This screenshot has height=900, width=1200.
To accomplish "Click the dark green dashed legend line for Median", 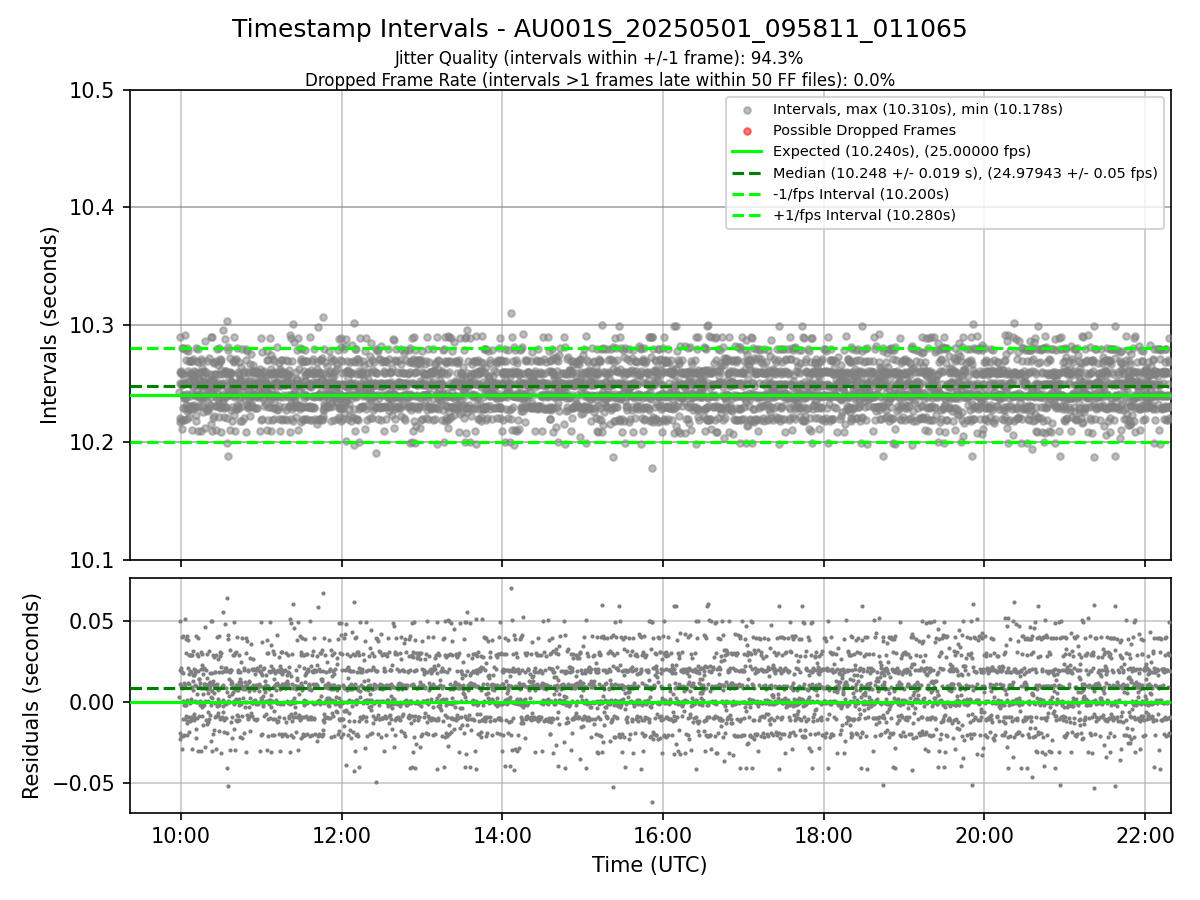I will pyautogui.click(x=748, y=173).
